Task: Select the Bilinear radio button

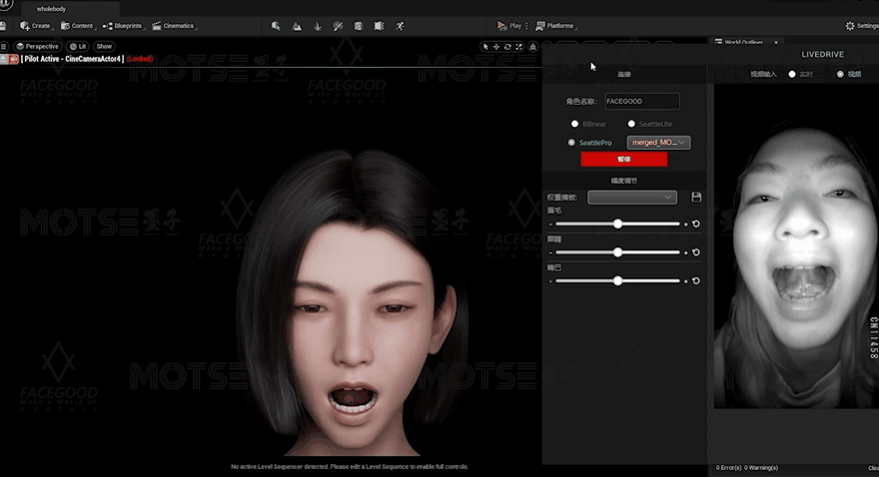Action: click(574, 124)
